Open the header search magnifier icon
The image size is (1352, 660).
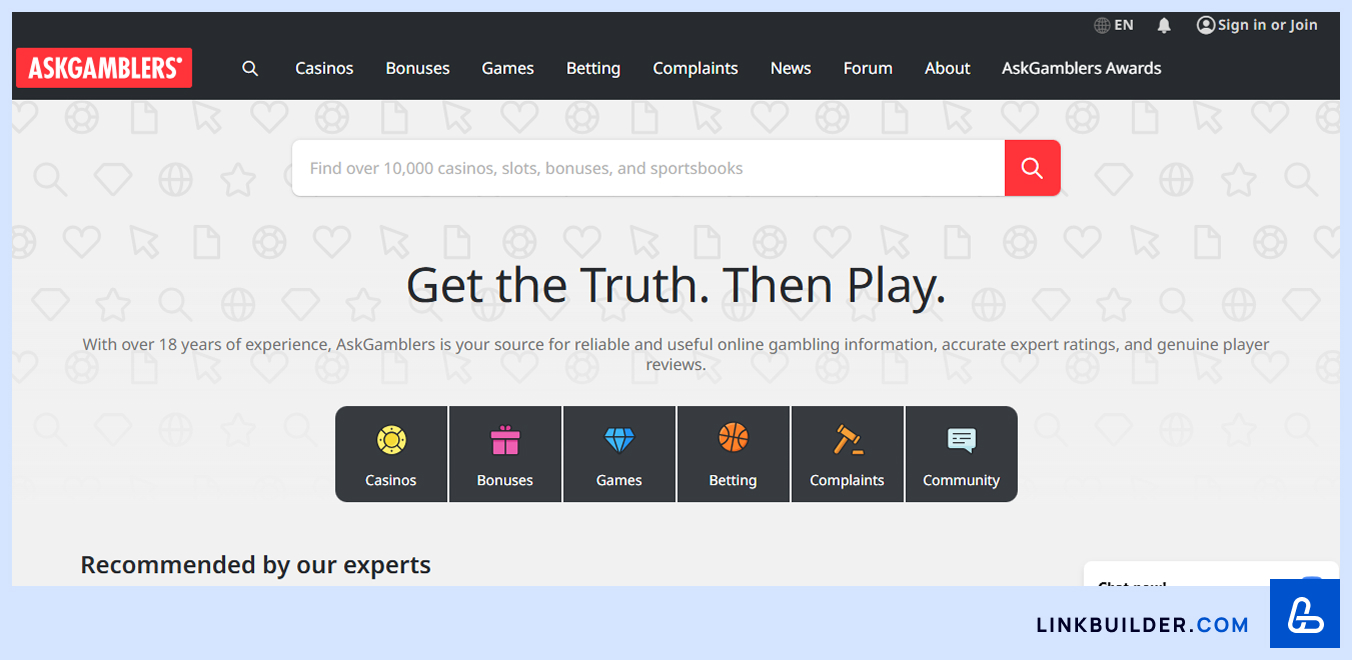click(250, 68)
